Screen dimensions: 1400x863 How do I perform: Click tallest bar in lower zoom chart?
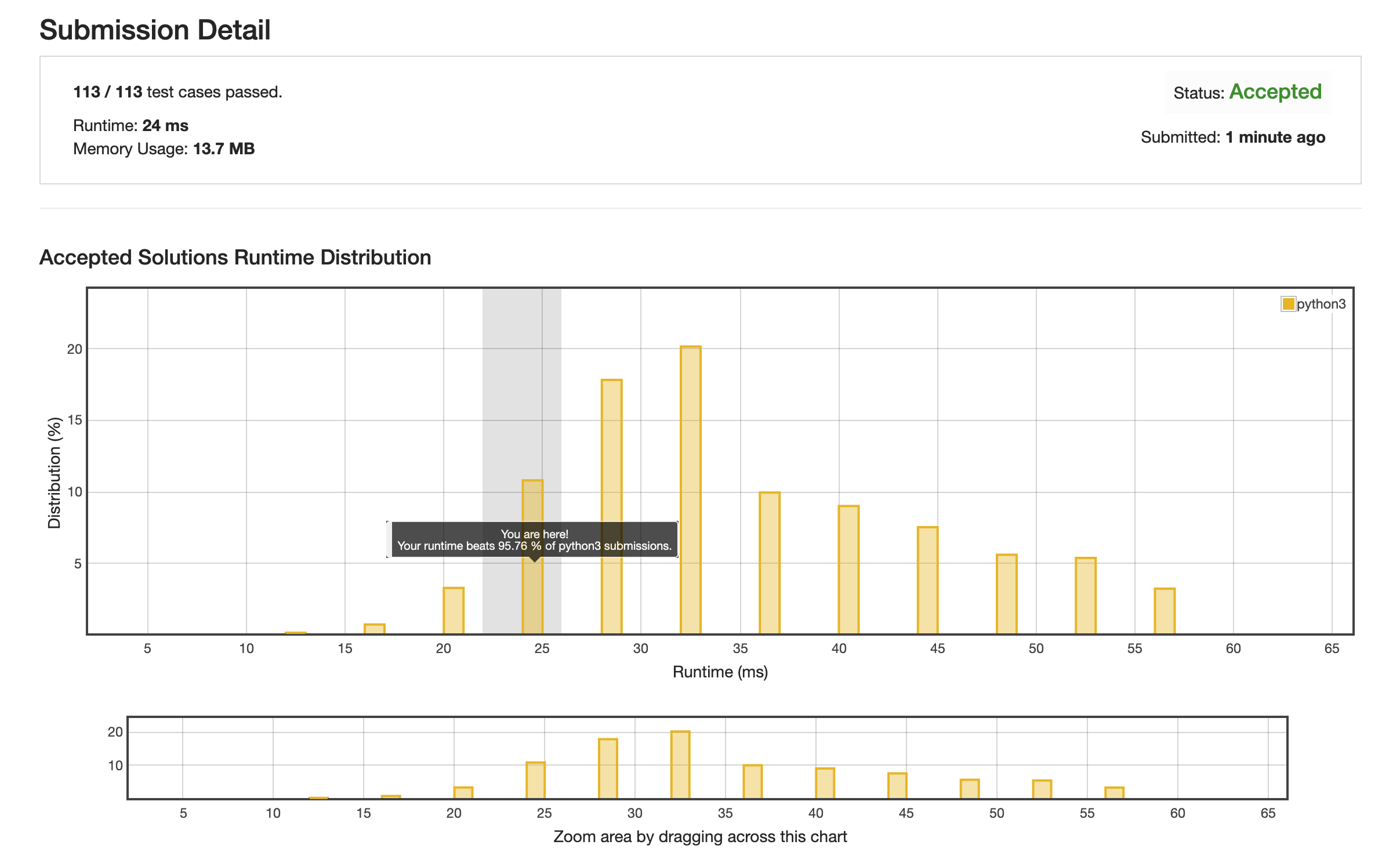(680, 764)
